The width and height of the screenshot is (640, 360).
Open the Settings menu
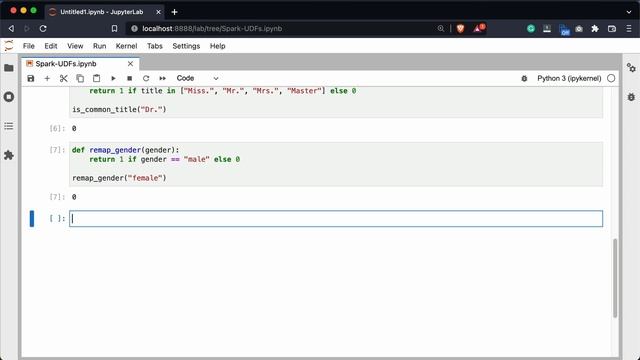[x=186, y=46]
